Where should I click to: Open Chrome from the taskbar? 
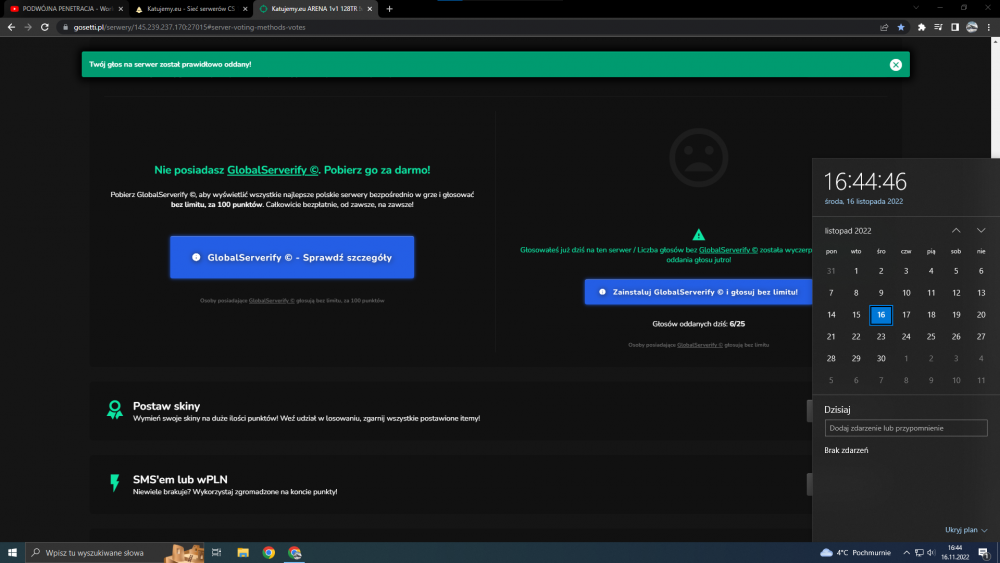click(x=268, y=552)
